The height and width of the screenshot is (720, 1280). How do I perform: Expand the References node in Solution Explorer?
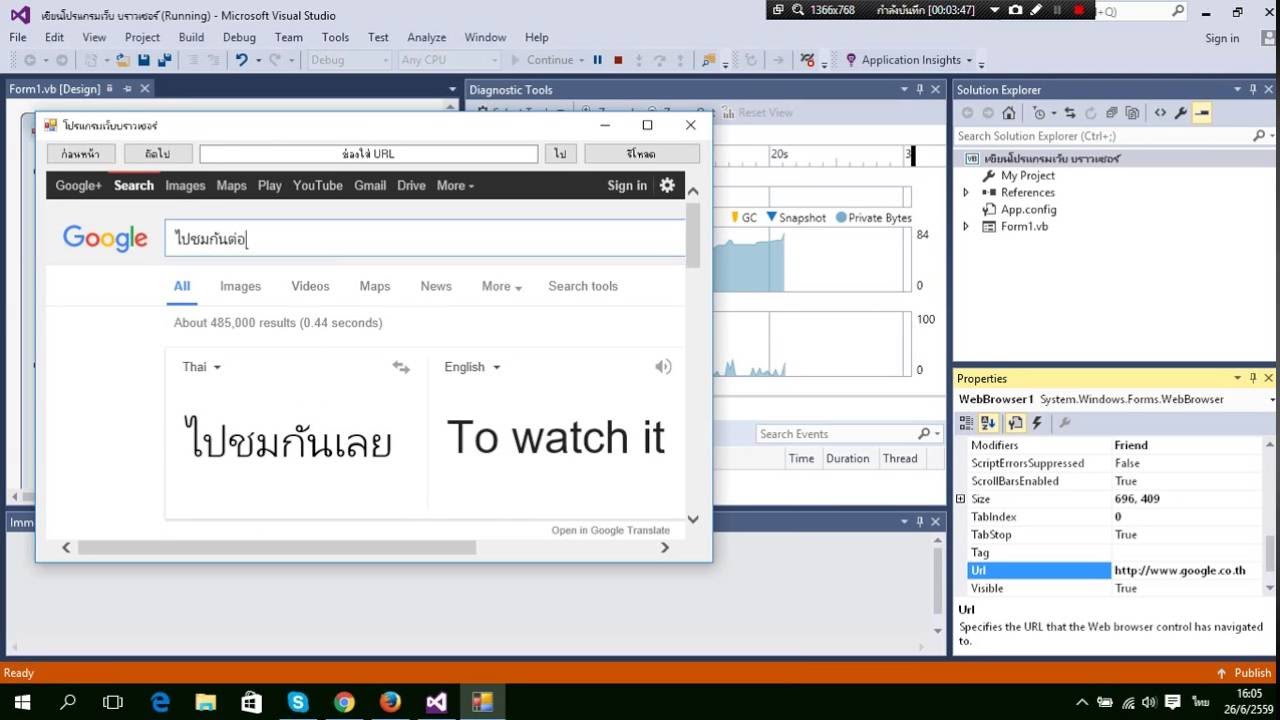tap(966, 192)
